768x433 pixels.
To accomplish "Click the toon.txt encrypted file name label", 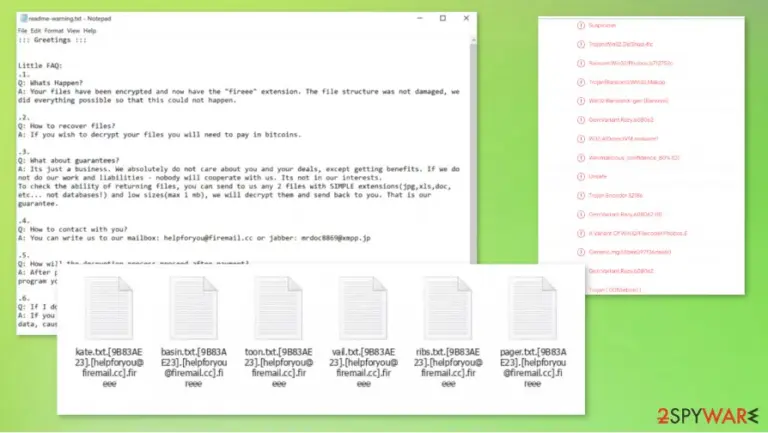I will coord(278,367).
